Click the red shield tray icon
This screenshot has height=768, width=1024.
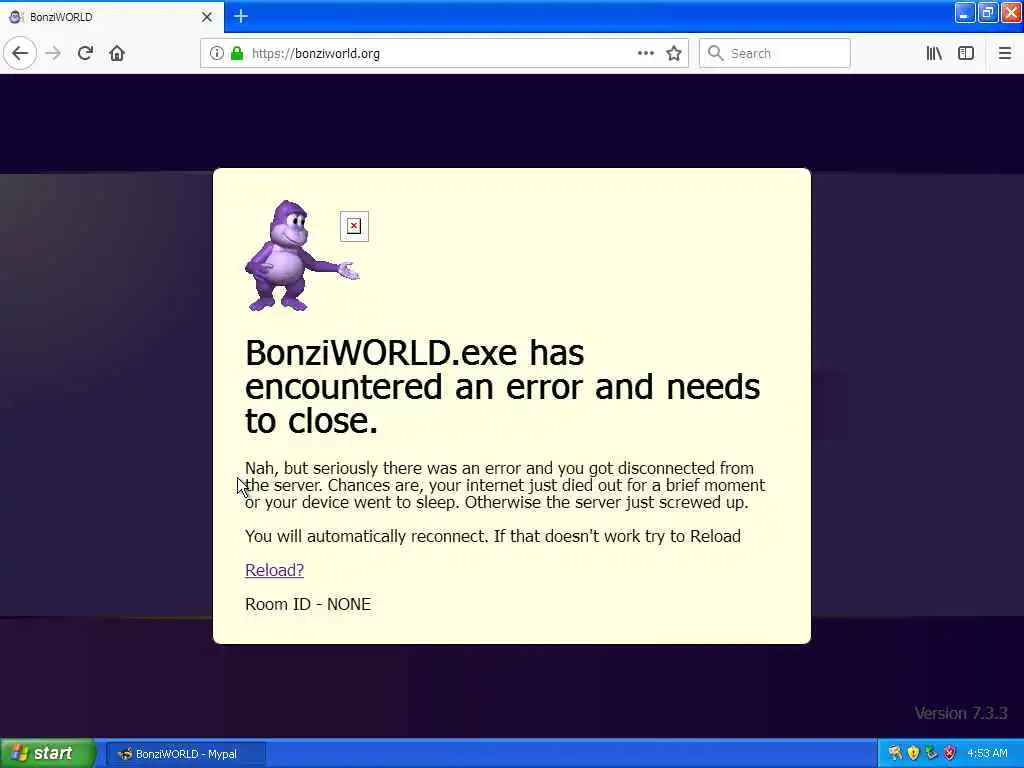coord(950,753)
